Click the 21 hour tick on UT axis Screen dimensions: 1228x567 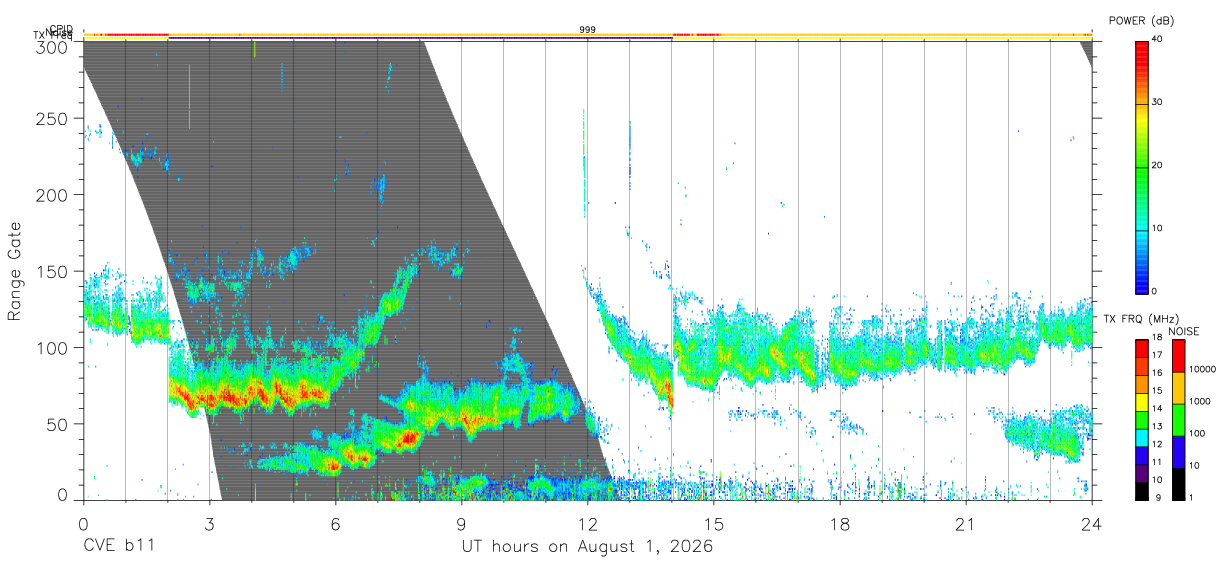coord(966,524)
